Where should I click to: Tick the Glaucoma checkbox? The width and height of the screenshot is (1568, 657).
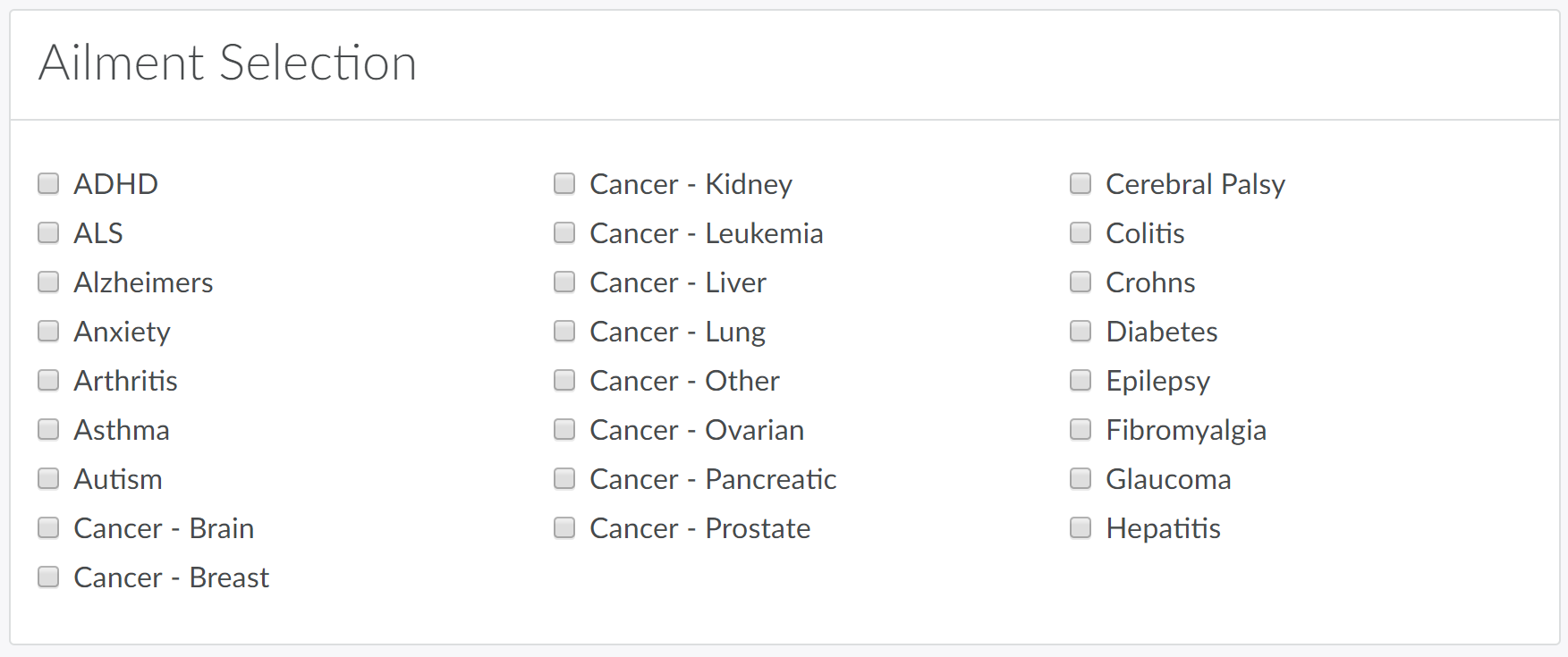1081,478
